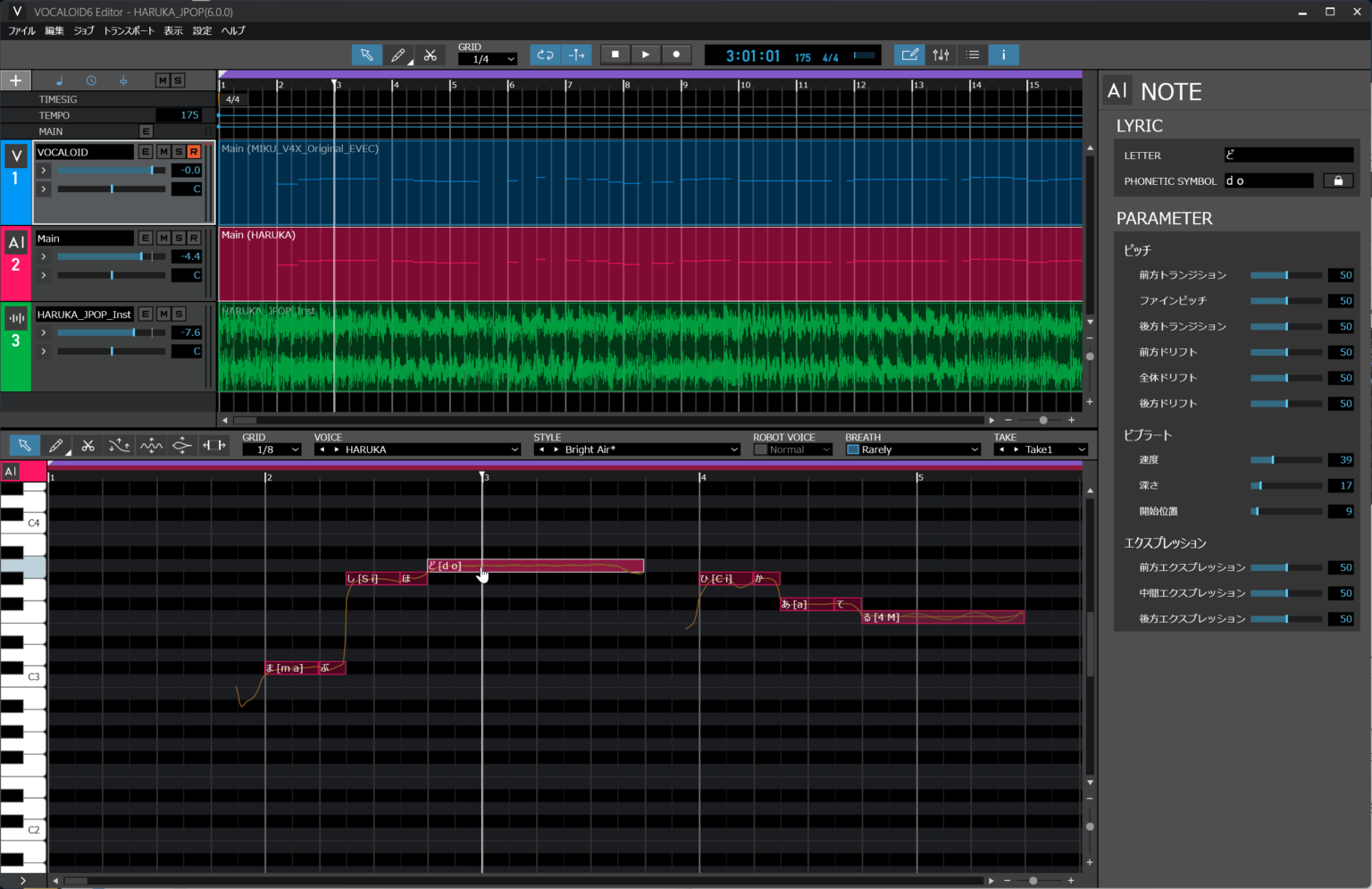Select the pitch transition tool in piano roll
This screenshot has width=1372, height=889.
(119, 445)
